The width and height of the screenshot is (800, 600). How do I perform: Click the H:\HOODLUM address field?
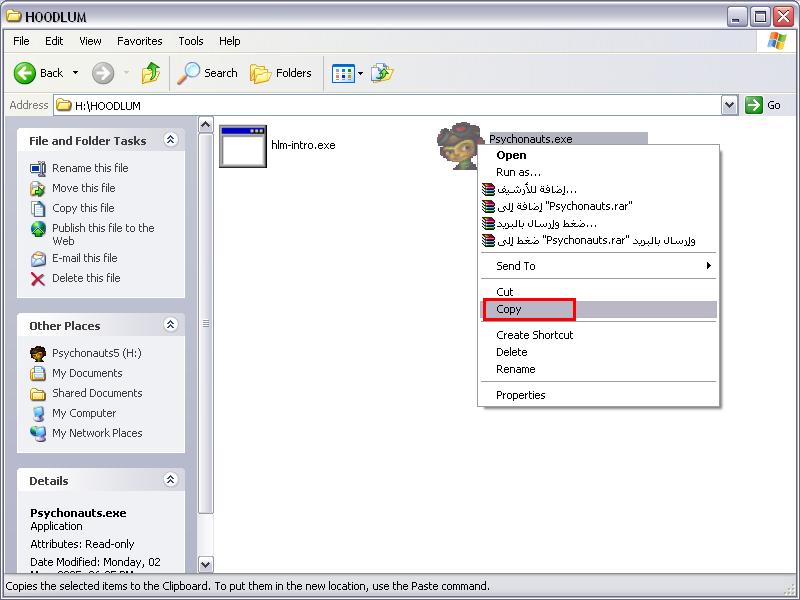pyautogui.click(x=390, y=105)
